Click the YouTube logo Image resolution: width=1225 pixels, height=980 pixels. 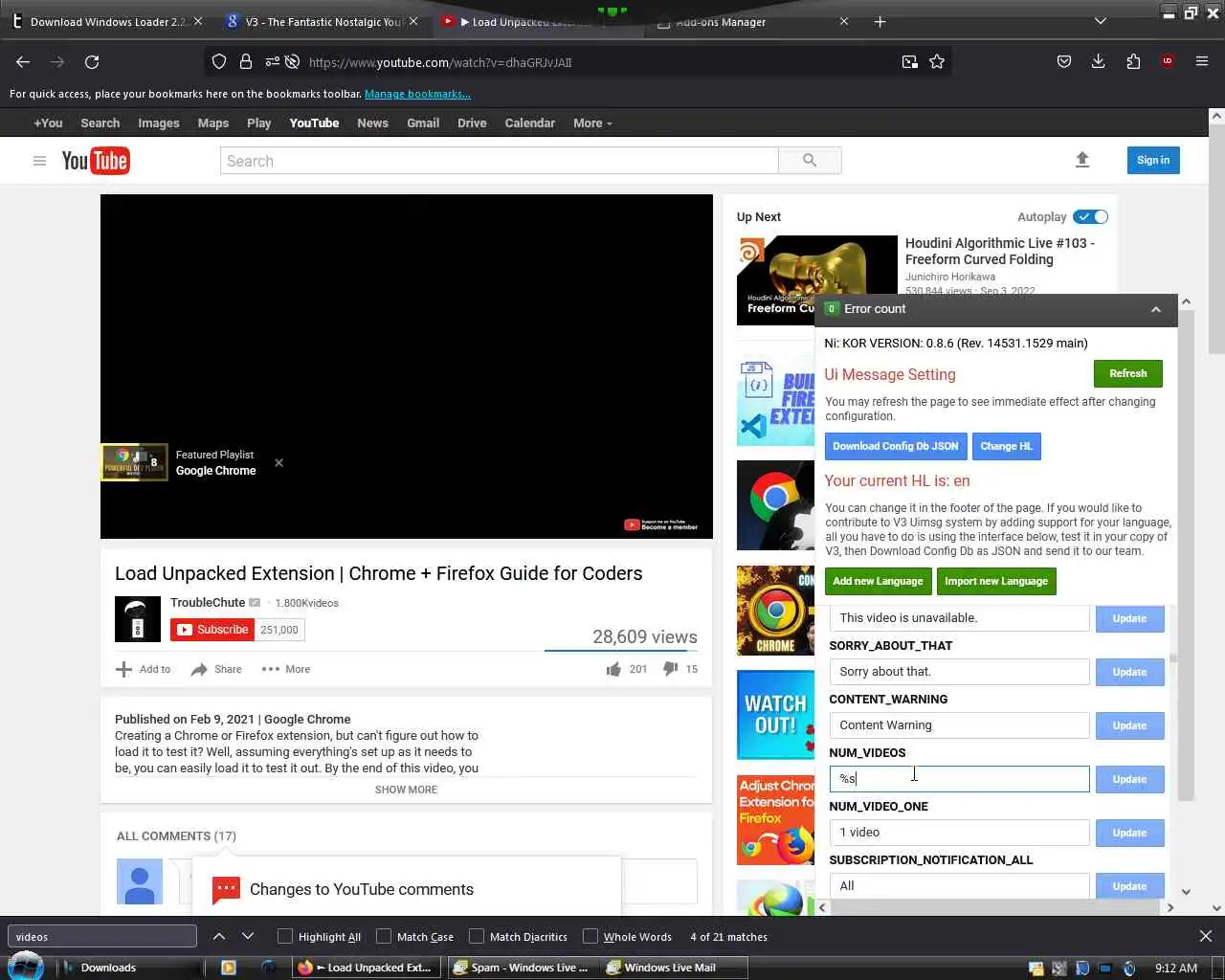(x=96, y=161)
